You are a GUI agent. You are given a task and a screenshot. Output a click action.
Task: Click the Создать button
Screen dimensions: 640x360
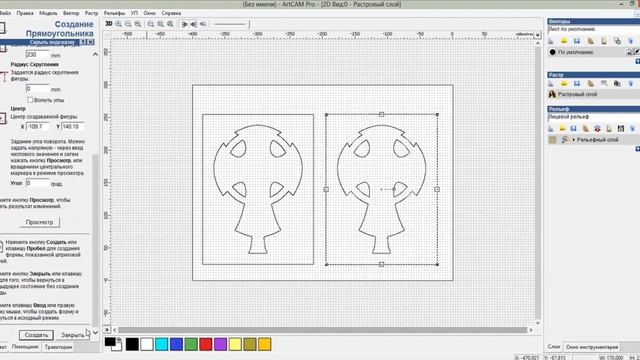tap(36, 335)
